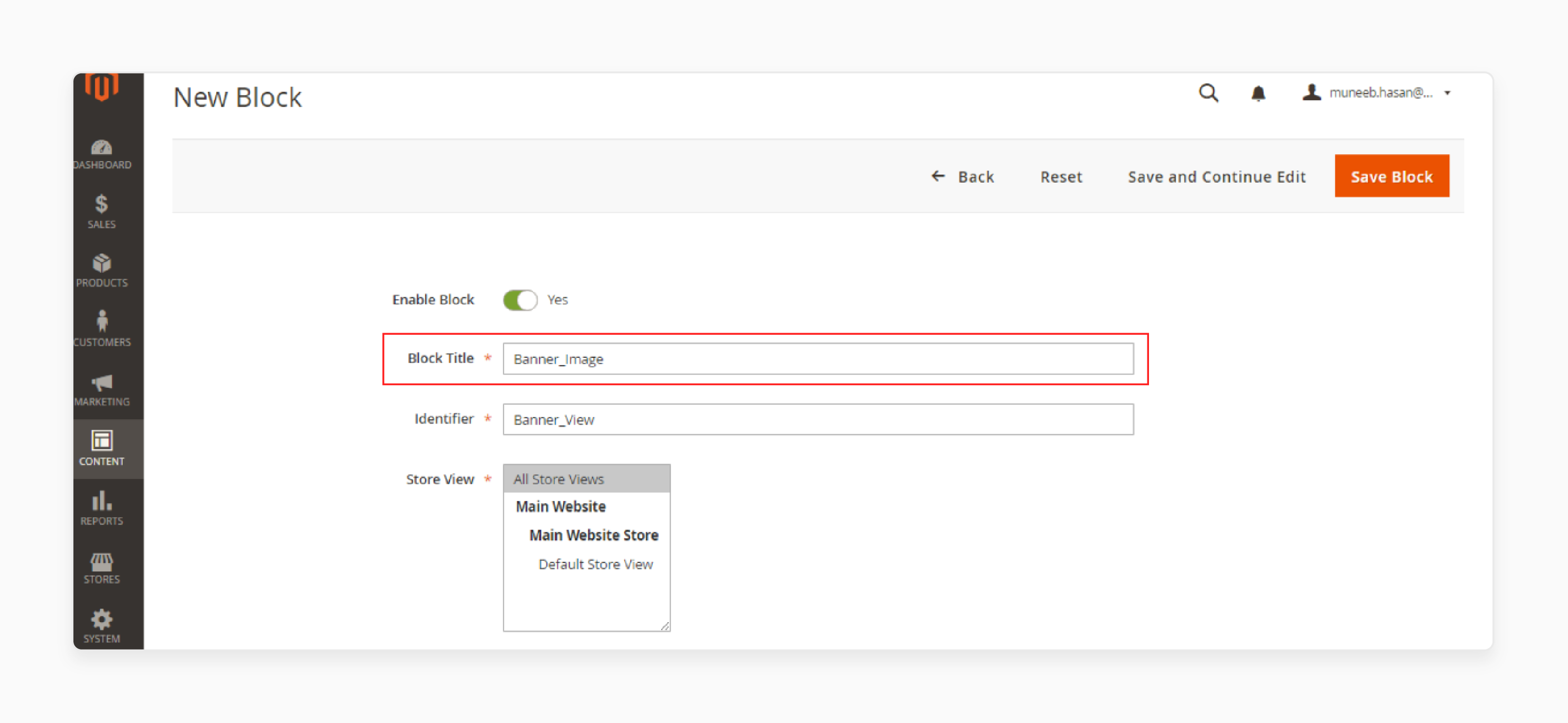
Task: Click the Main Website group label
Action: point(561,506)
